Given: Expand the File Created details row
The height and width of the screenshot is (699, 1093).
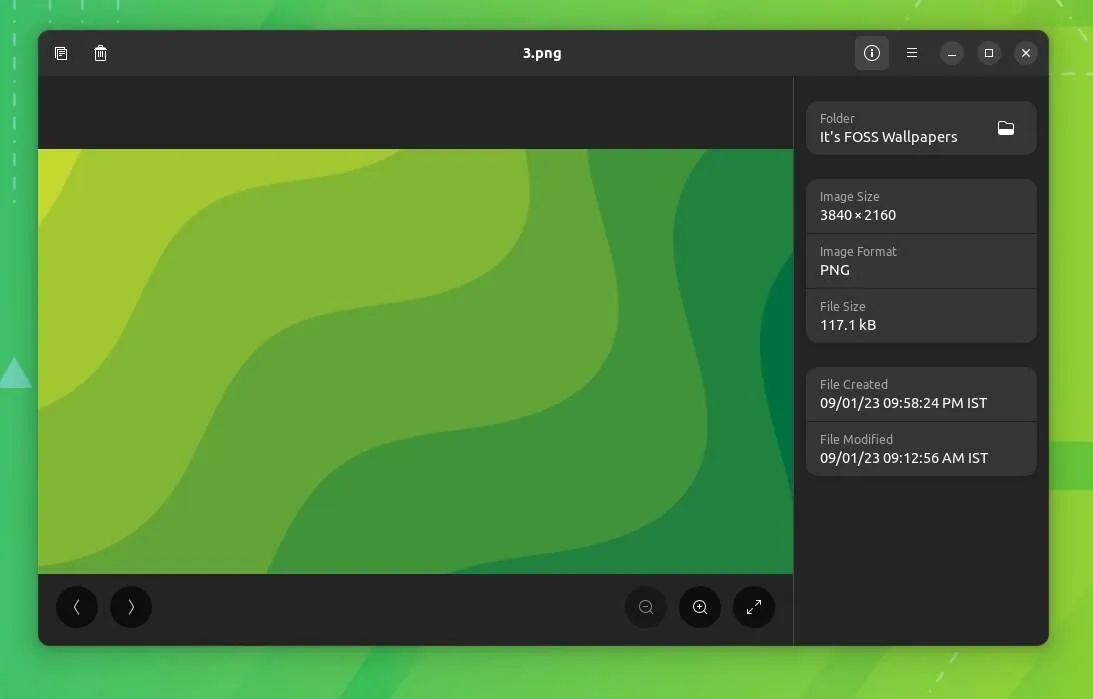Looking at the screenshot, I should 920,394.
